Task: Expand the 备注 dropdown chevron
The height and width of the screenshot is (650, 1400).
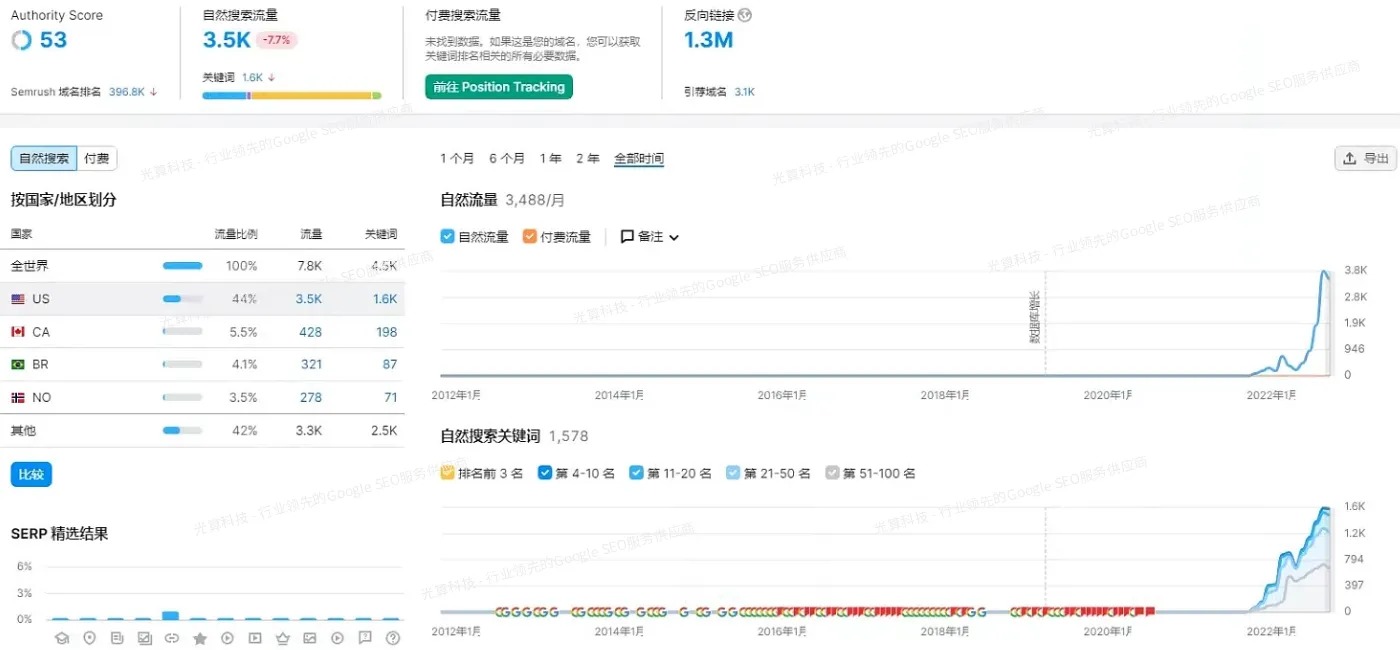Action: (x=674, y=238)
